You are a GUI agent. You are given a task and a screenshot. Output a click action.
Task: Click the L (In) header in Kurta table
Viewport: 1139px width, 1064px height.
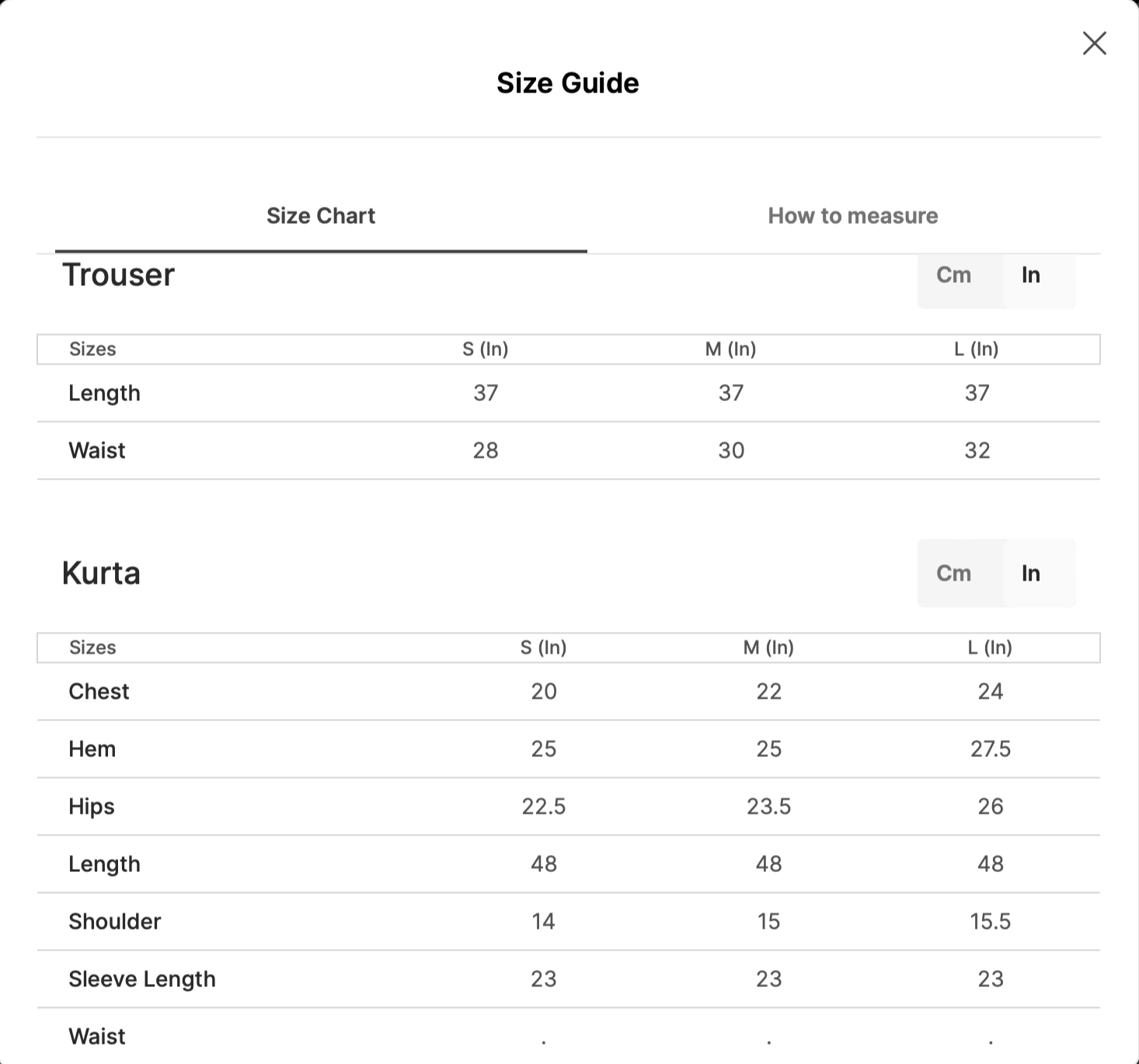(x=990, y=647)
